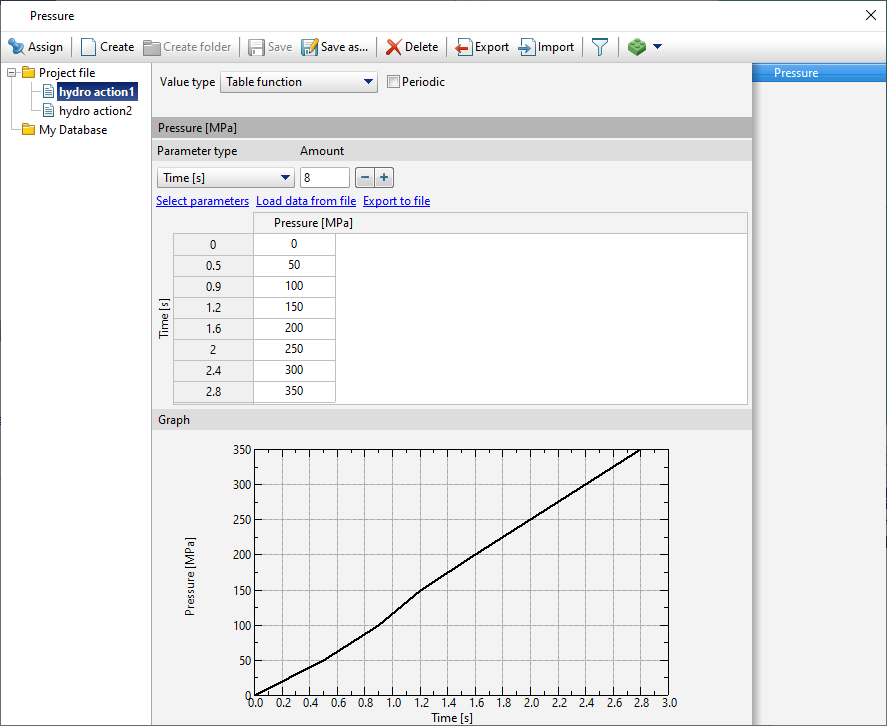Increase amount with the plus button

384,177
